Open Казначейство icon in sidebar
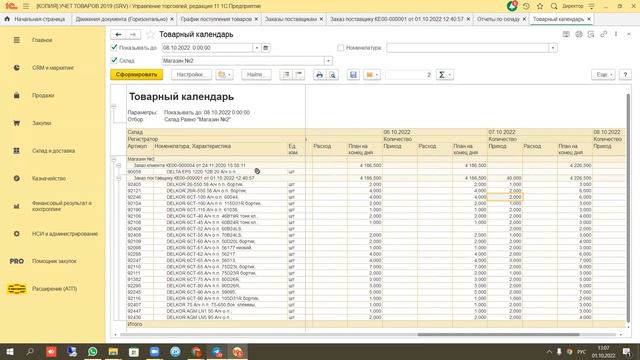640x360 pixels. click(x=16, y=178)
